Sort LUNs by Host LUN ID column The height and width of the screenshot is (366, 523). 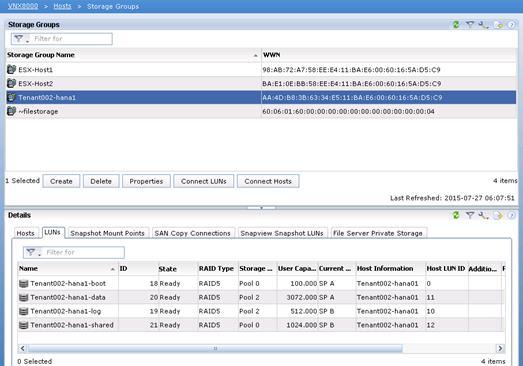pos(446,269)
